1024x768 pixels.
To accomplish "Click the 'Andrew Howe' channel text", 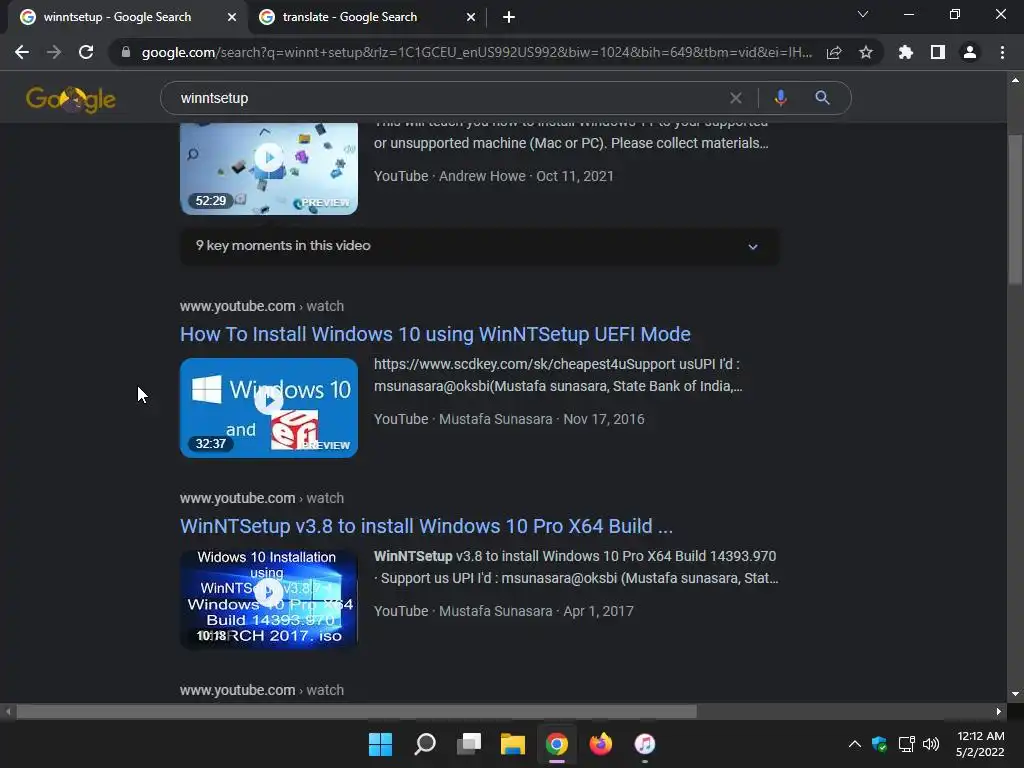I will coord(482,176).
